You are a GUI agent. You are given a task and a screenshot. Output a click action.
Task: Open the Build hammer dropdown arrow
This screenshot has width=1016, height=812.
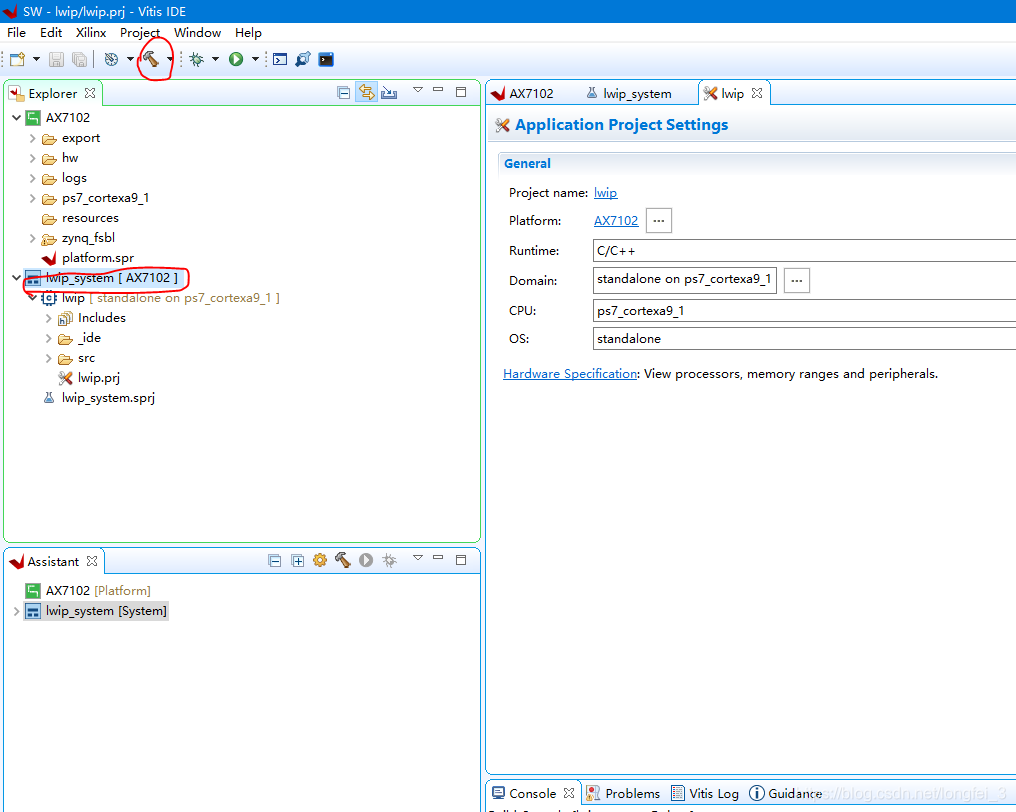[170, 60]
